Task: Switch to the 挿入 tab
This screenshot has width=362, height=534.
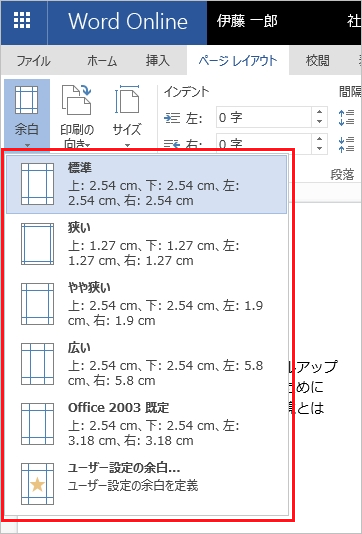Action: pyautogui.click(x=157, y=61)
